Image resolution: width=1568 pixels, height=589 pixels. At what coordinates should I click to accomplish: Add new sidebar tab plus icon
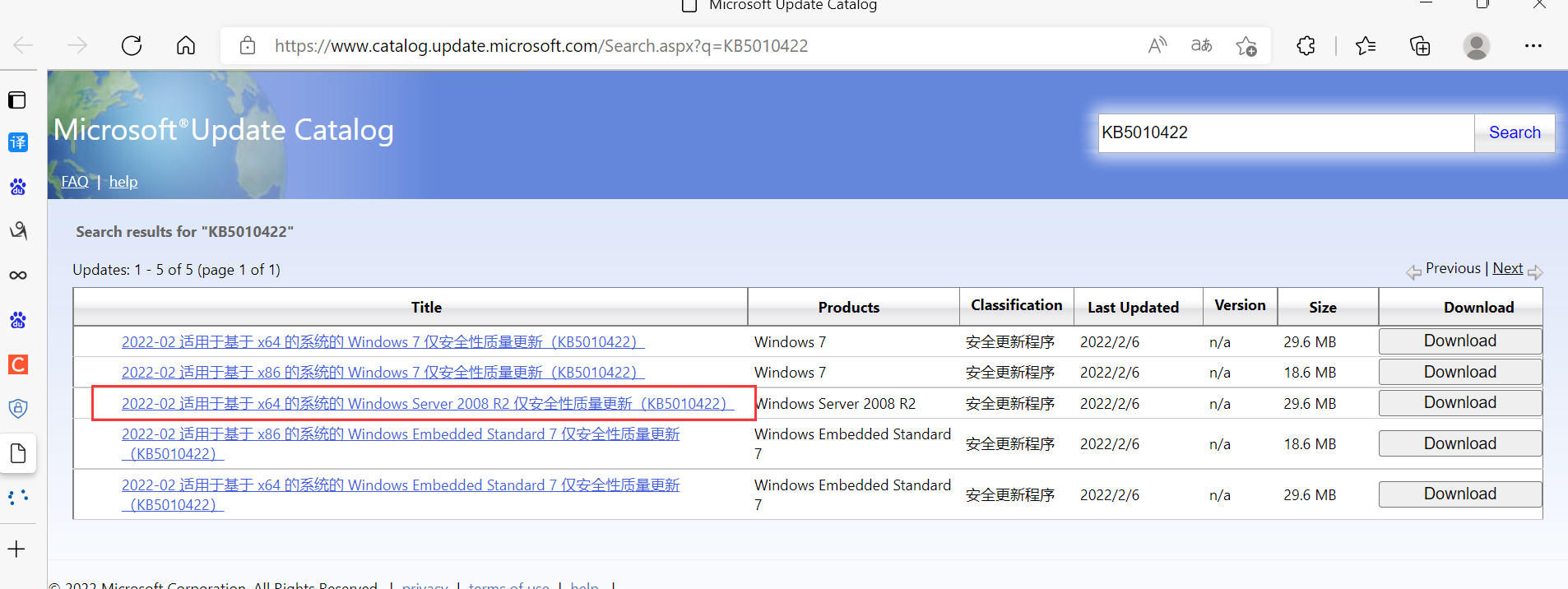17,549
